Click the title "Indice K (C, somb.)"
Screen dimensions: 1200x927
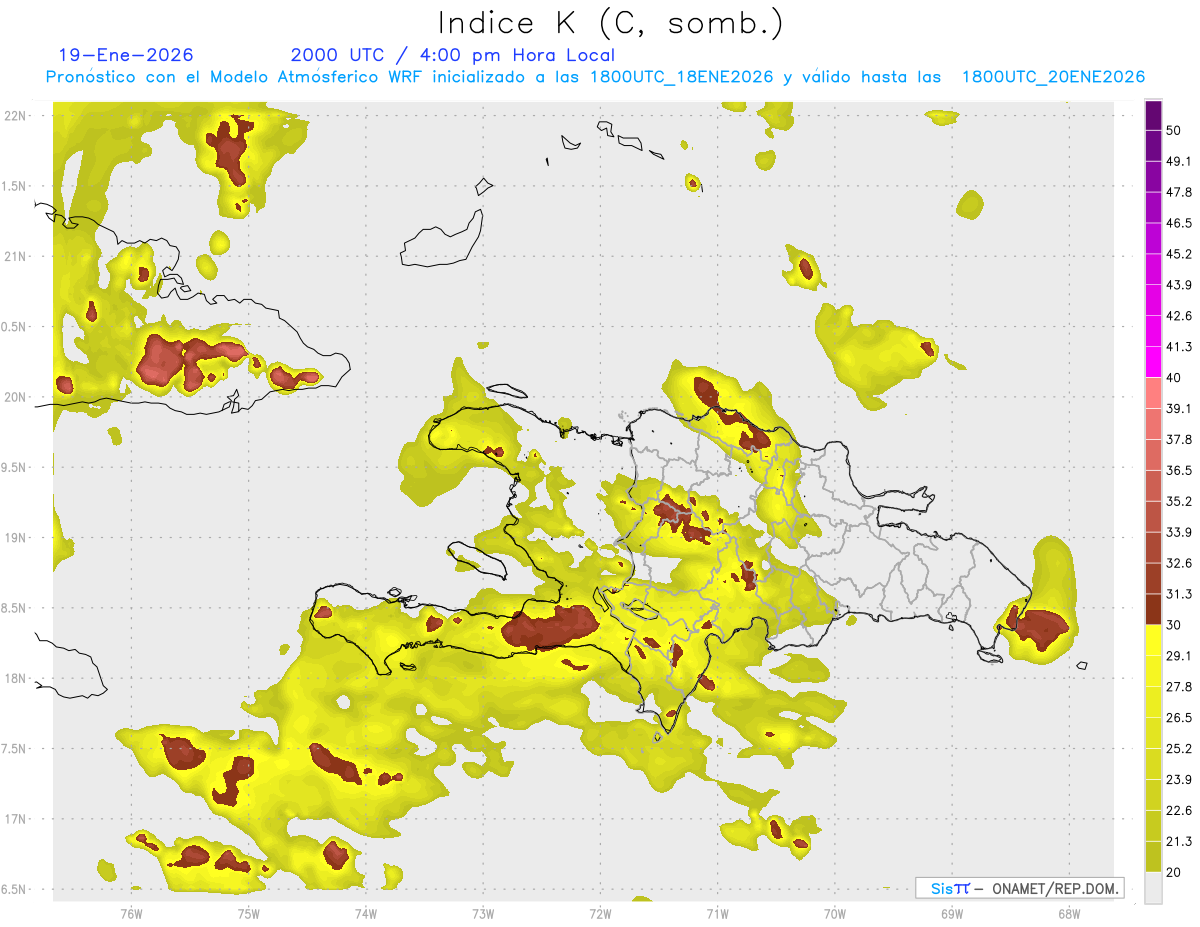(610, 23)
